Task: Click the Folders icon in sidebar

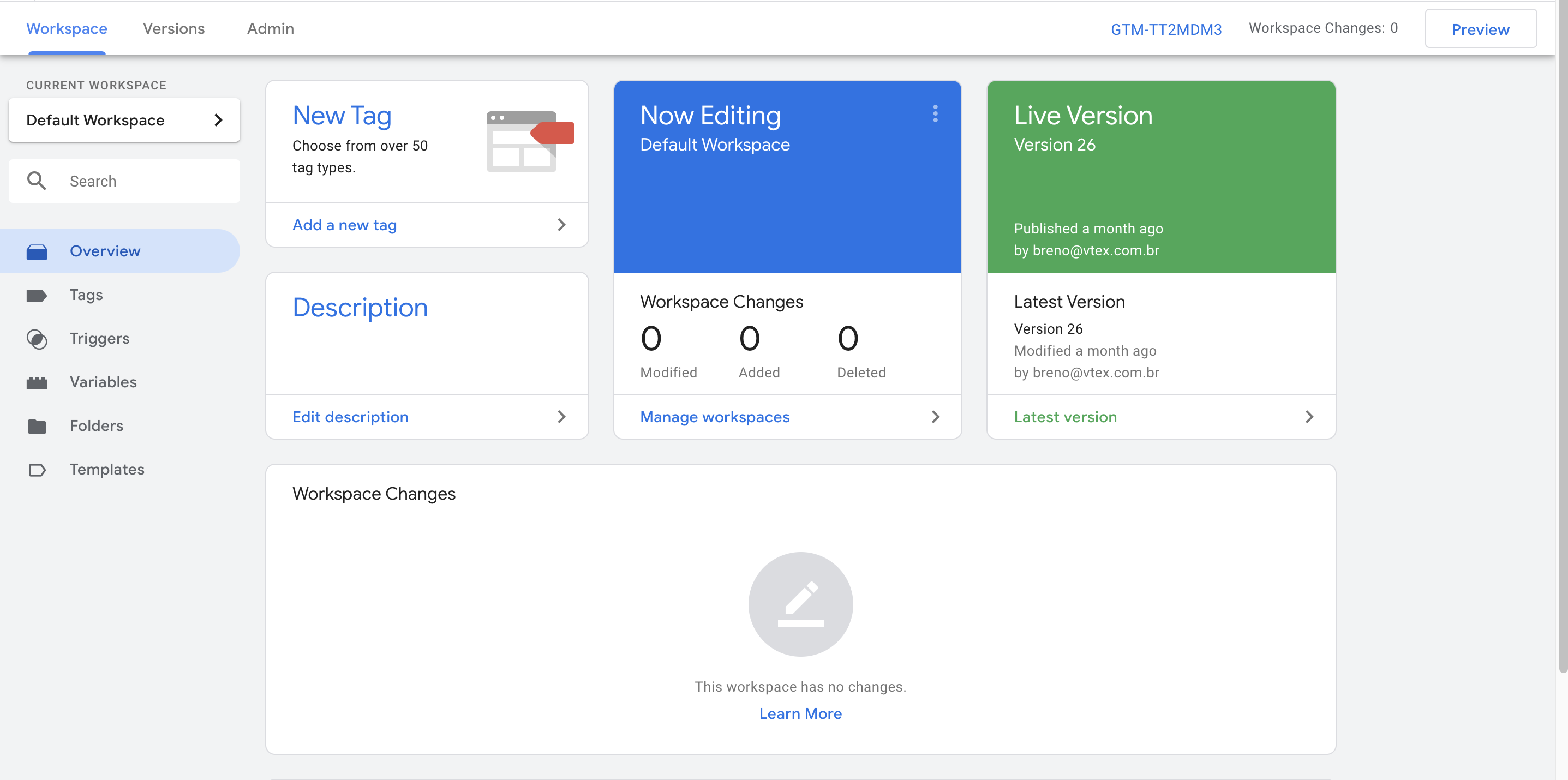Action: (37, 427)
